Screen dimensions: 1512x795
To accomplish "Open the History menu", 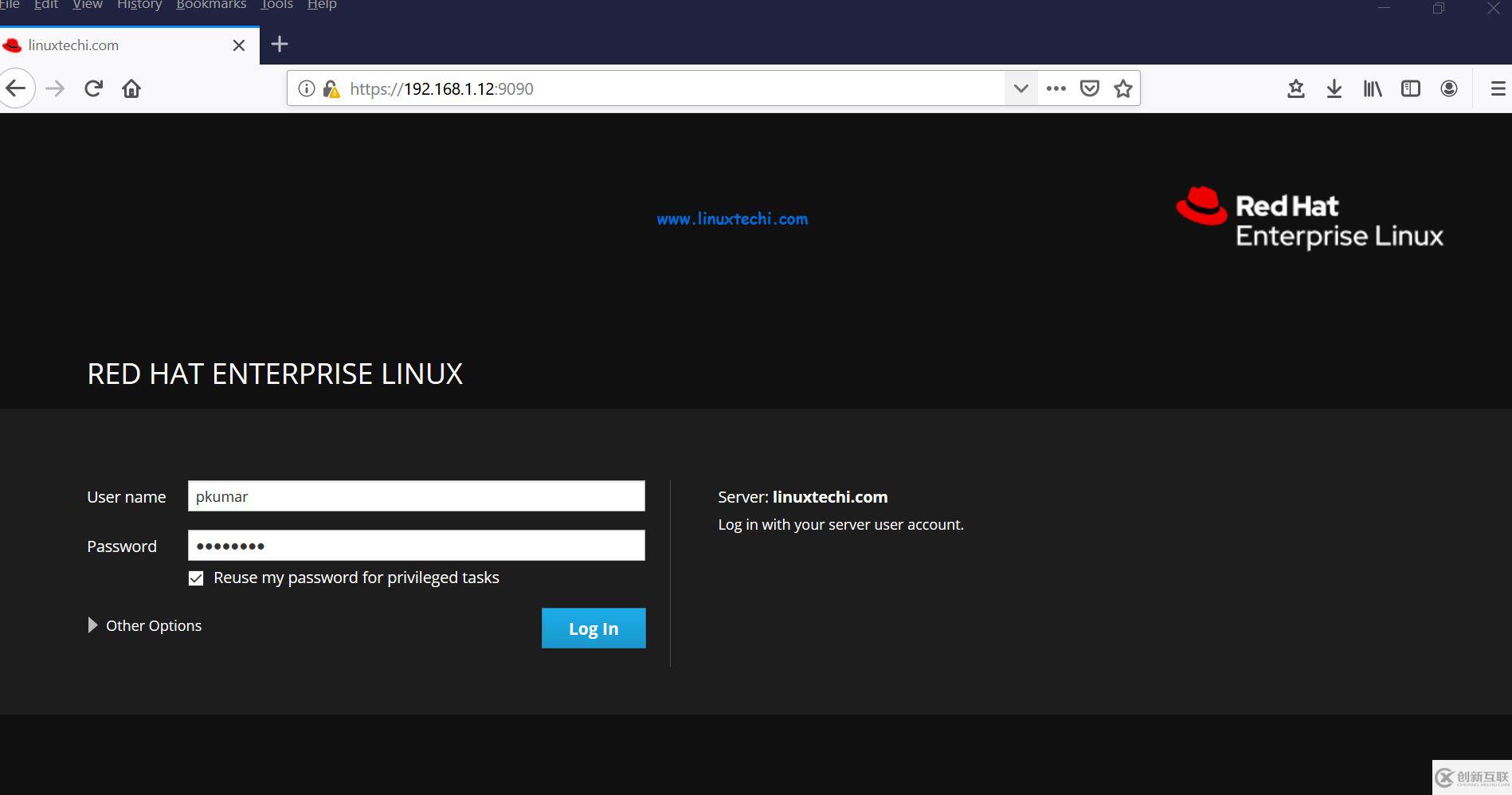I will pyautogui.click(x=139, y=5).
